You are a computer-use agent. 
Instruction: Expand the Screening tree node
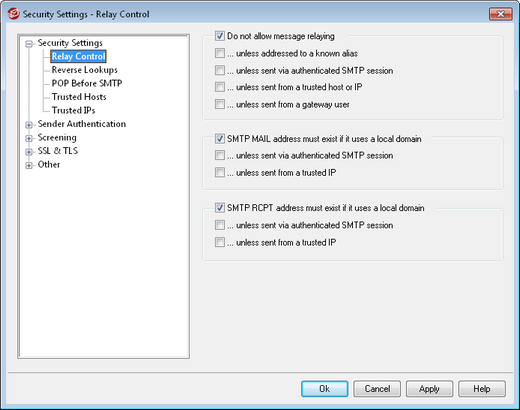click(29, 138)
